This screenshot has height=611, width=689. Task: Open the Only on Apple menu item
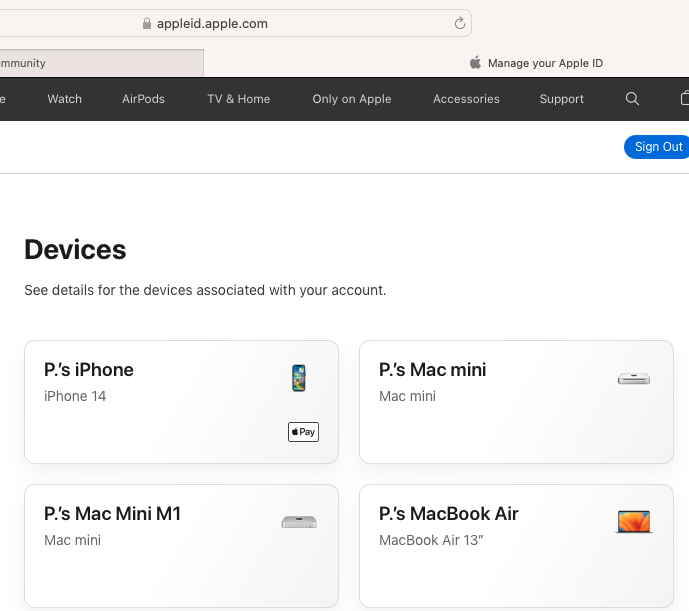coord(352,99)
